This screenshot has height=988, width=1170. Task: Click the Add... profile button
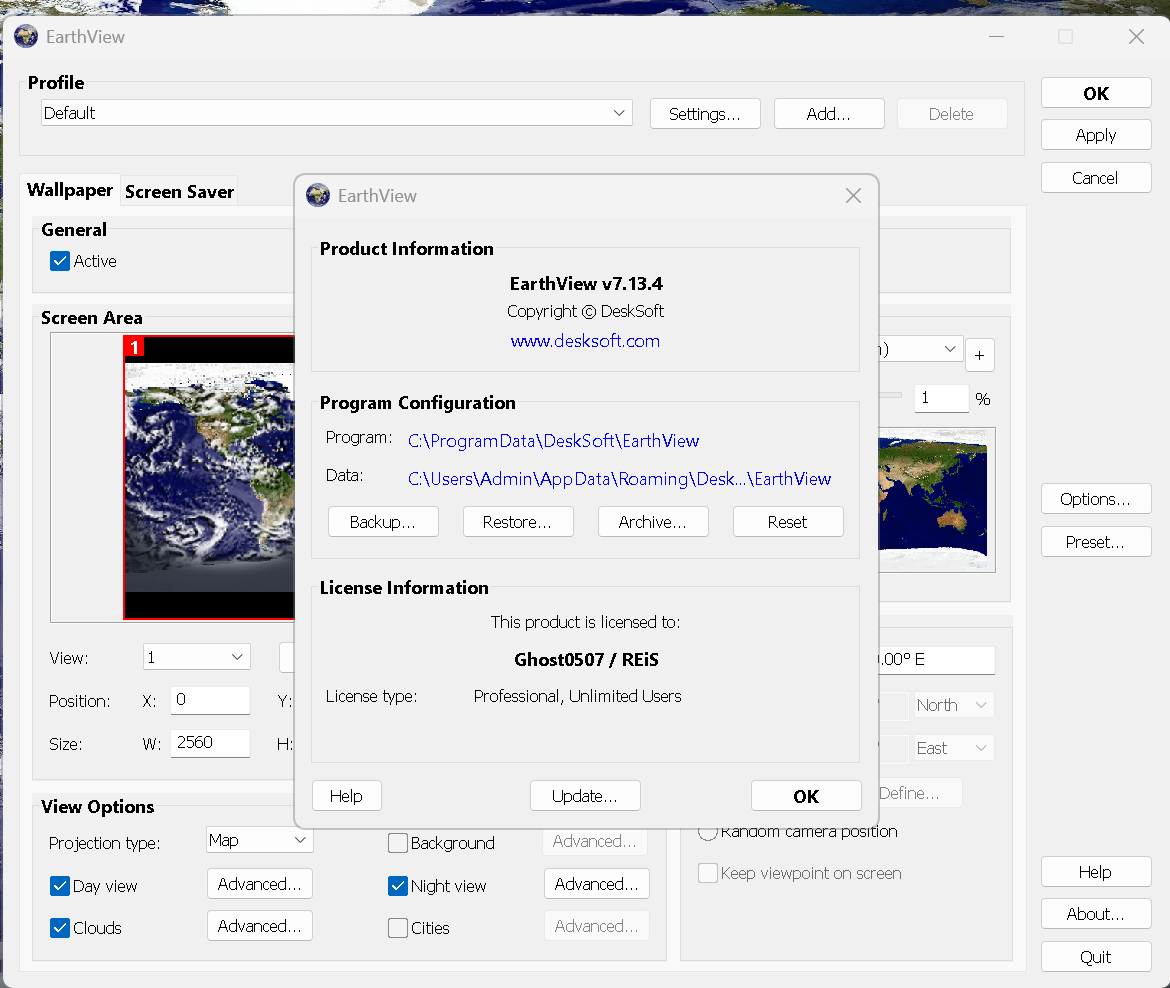(x=829, y=113)
